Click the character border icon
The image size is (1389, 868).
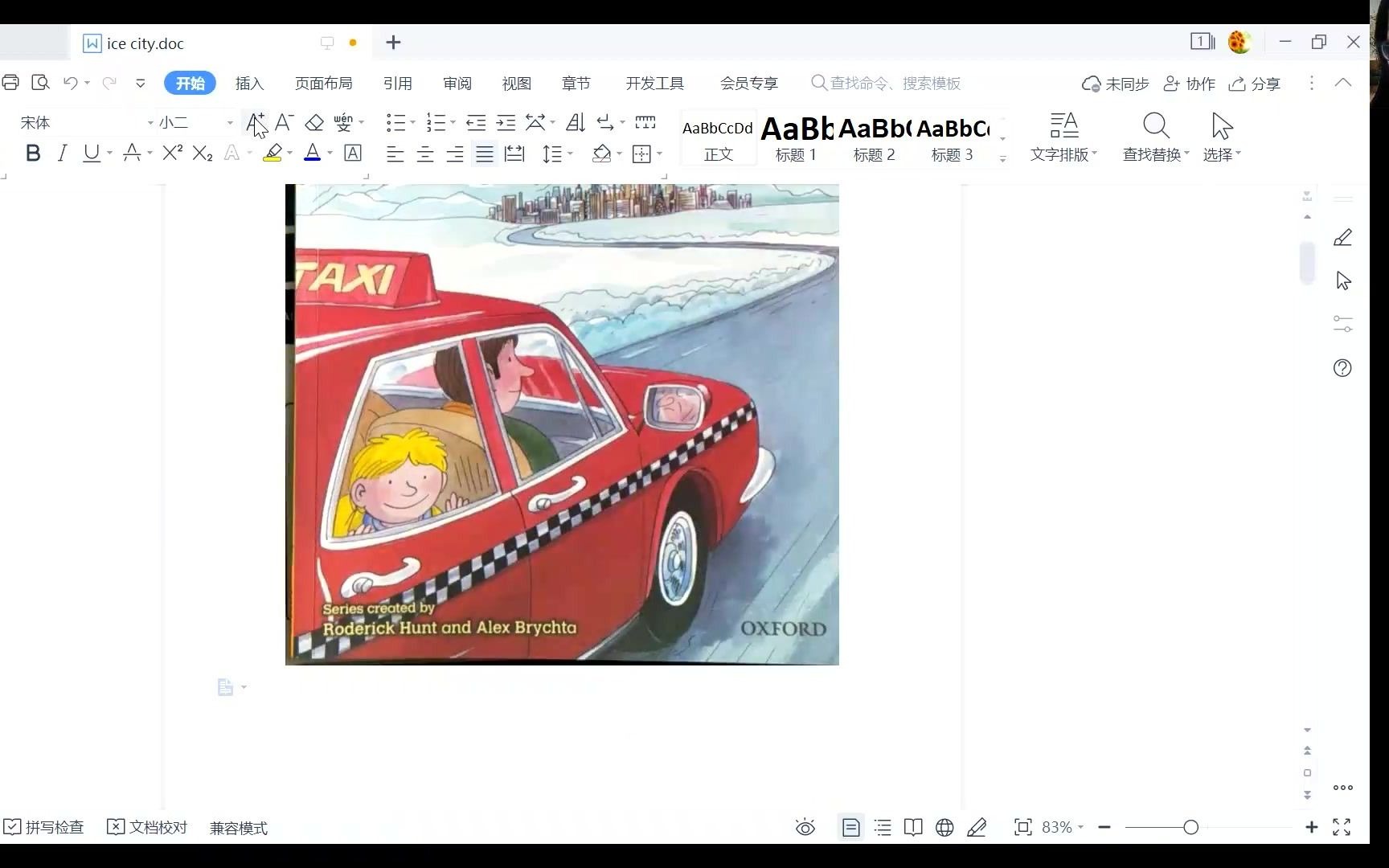tap(353, 153)
